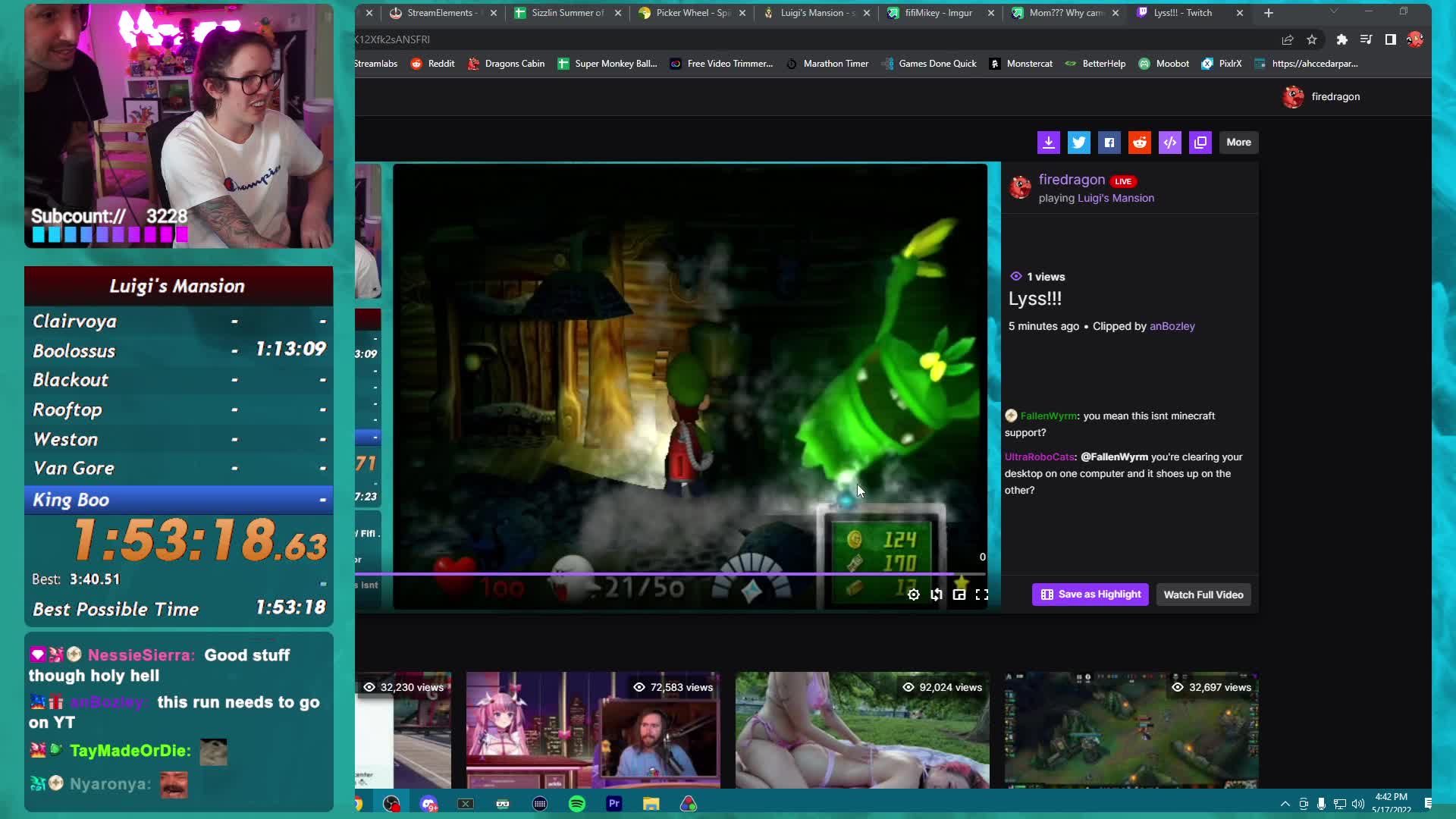Screen dimensions: 1456x819
Task: Toggle theatre mode in clip player
Action: click(x=959, y=595)
